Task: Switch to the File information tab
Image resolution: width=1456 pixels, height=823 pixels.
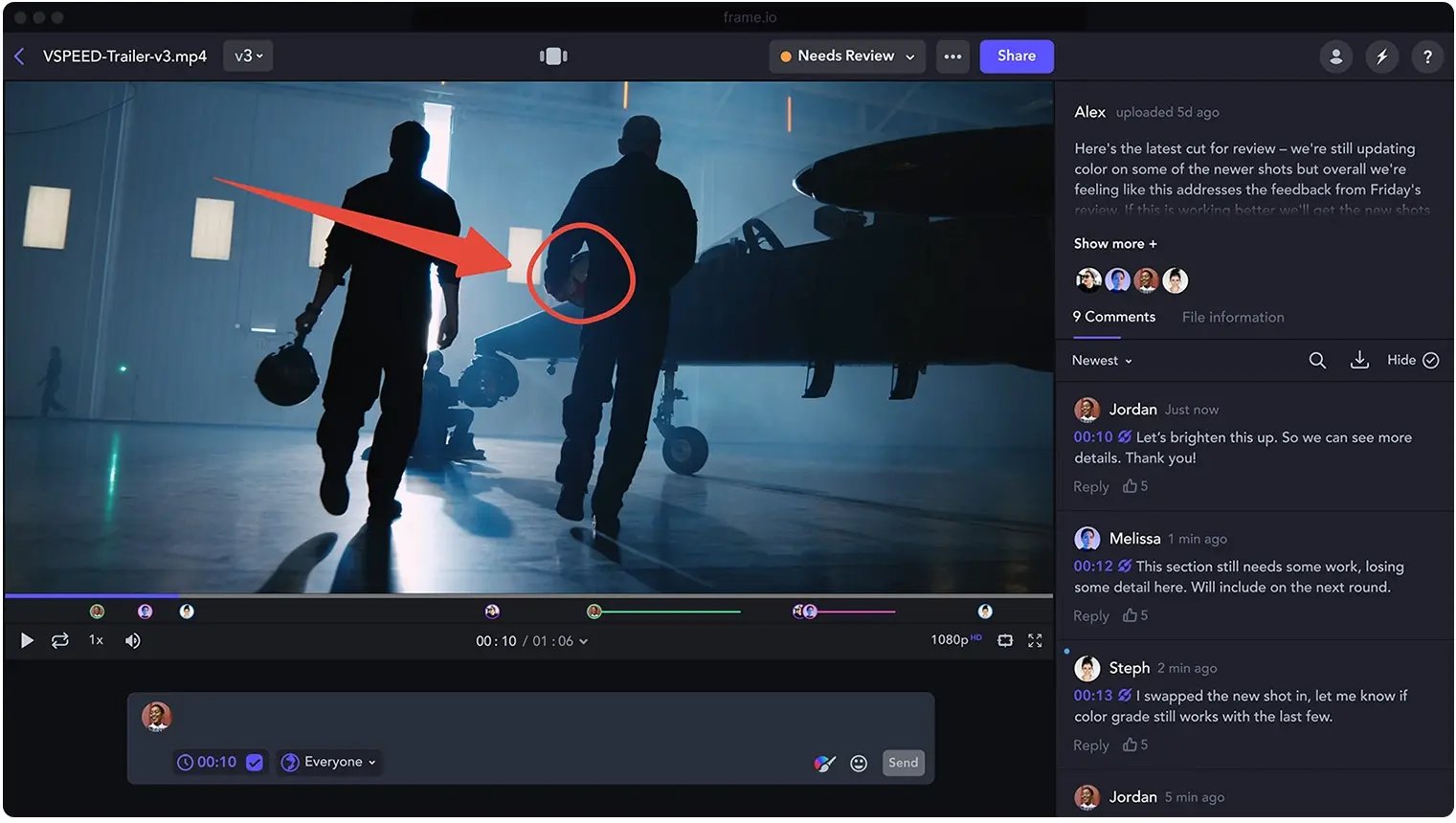Action: click(x=1233, y=317)
